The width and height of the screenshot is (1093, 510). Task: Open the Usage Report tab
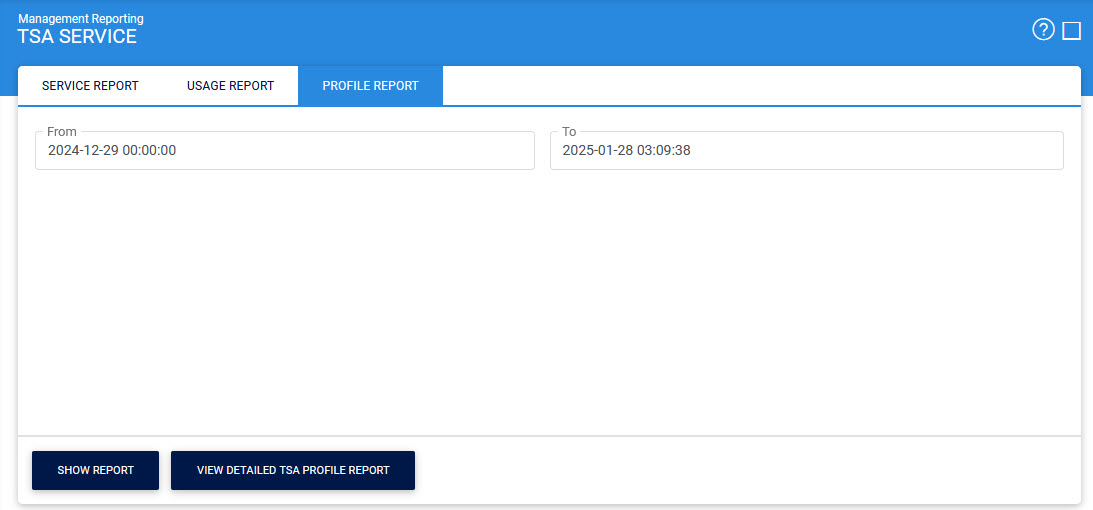click(230, 86)
